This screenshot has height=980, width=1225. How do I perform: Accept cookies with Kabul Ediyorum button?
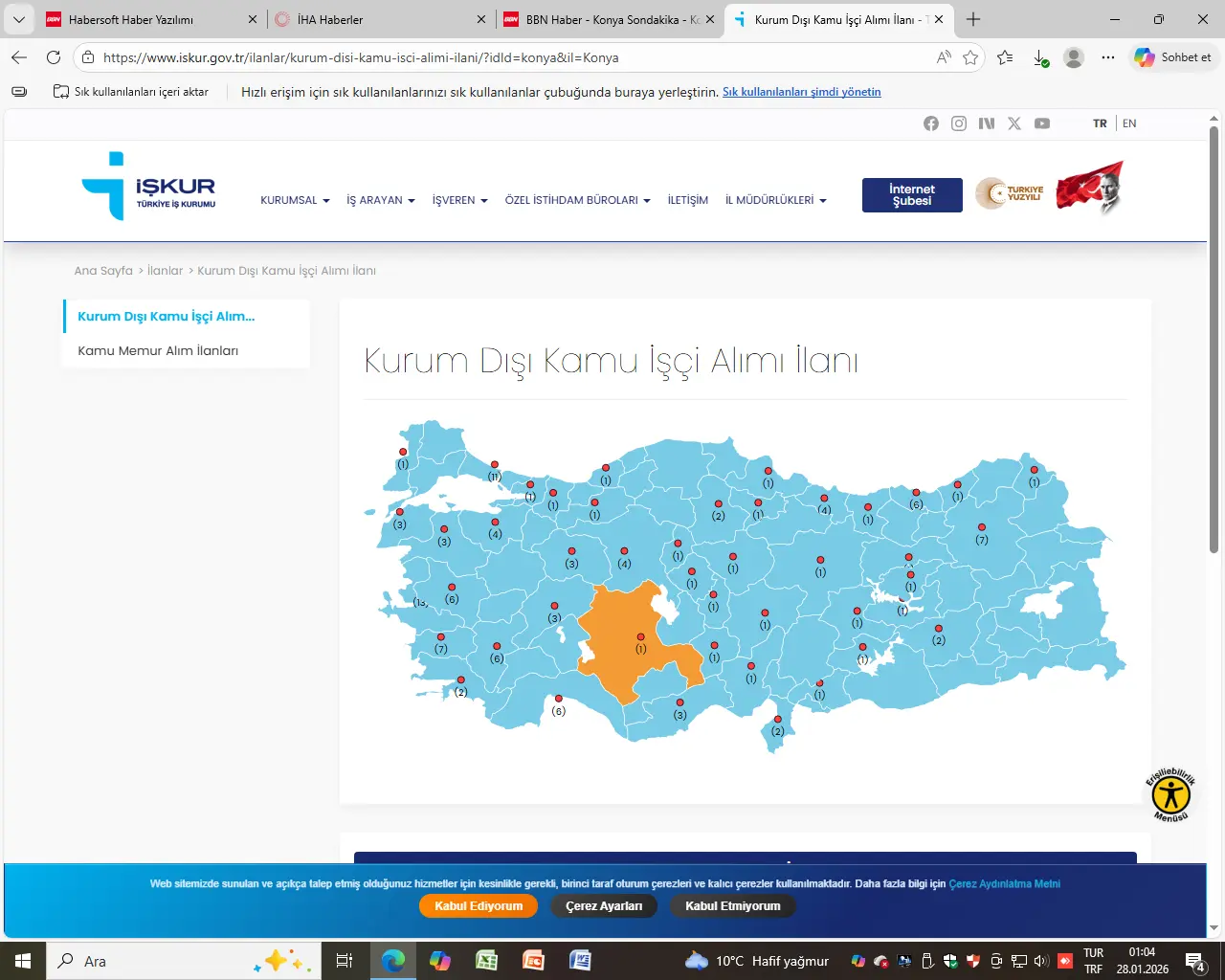click(x=479, y=906)
